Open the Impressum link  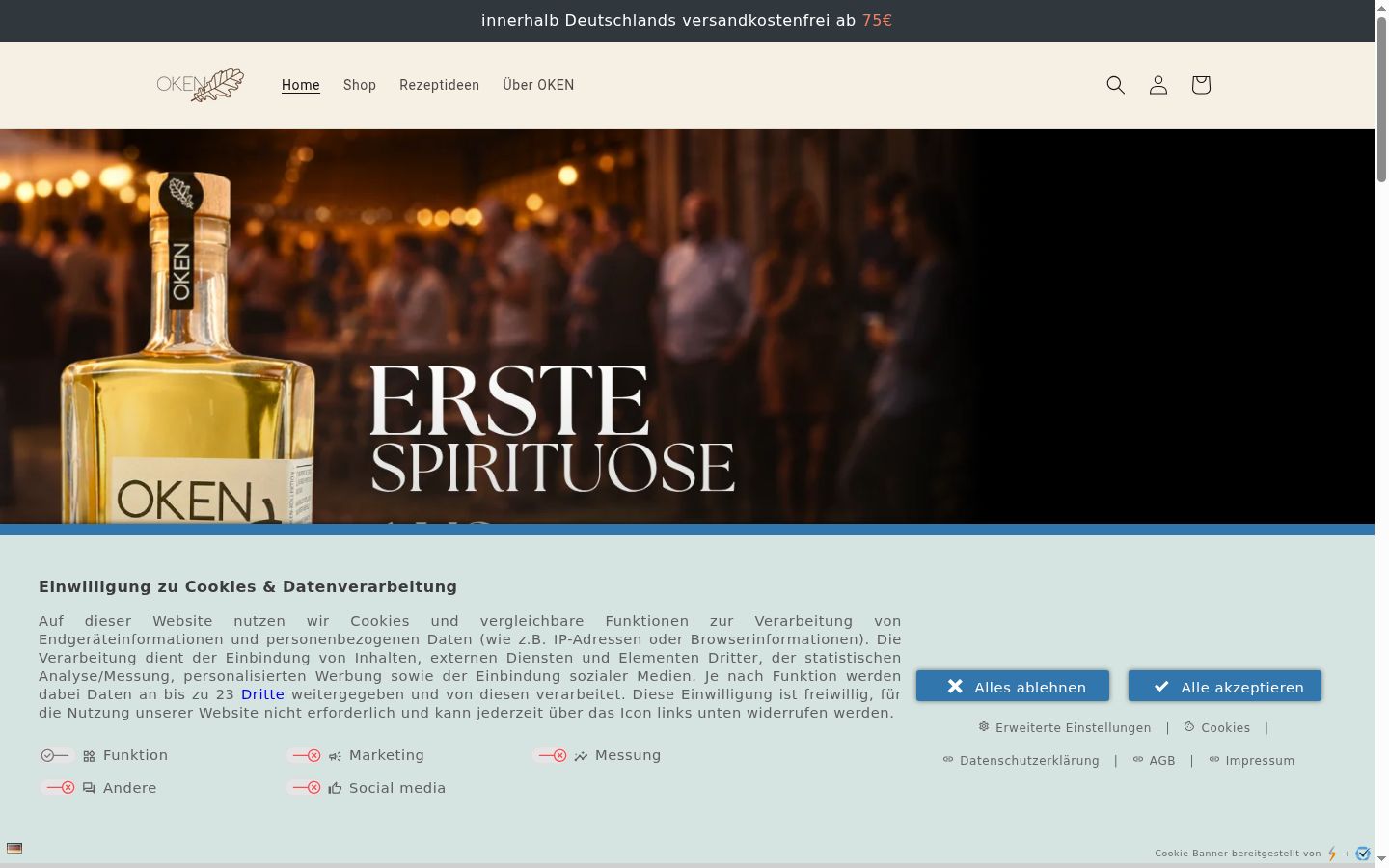1251,760
